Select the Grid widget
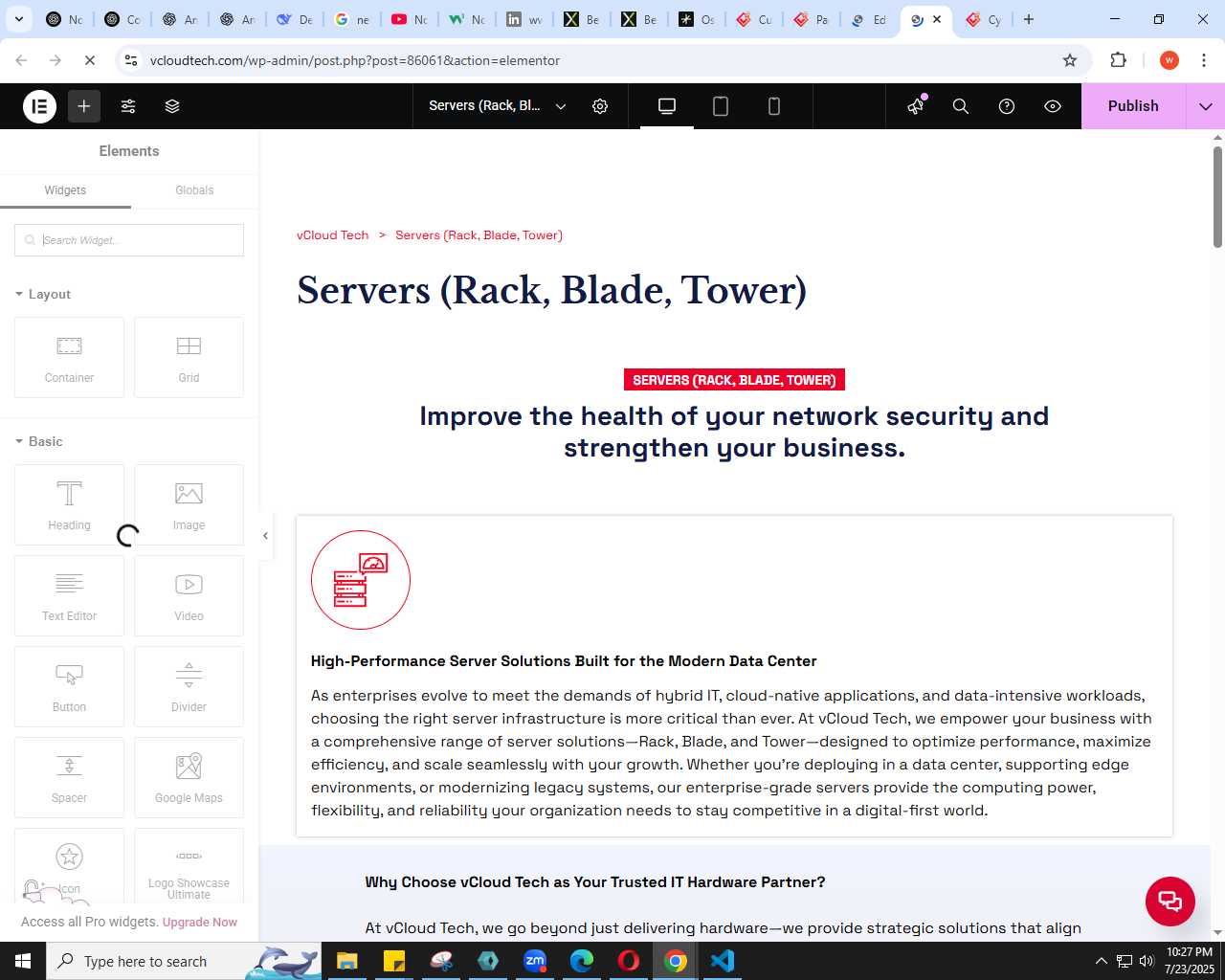1225x980 pixels. click(x=189, y=357)
